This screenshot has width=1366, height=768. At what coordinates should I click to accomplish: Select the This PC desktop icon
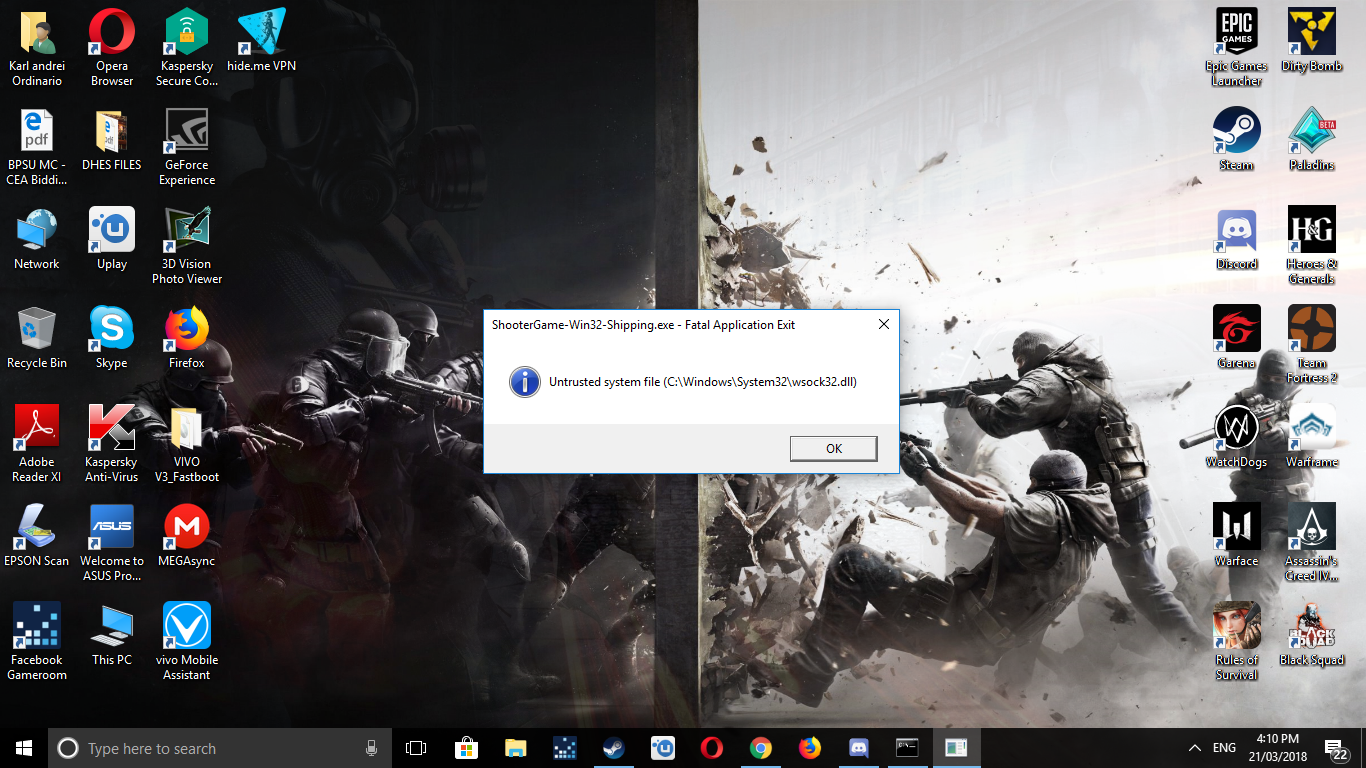112,635
